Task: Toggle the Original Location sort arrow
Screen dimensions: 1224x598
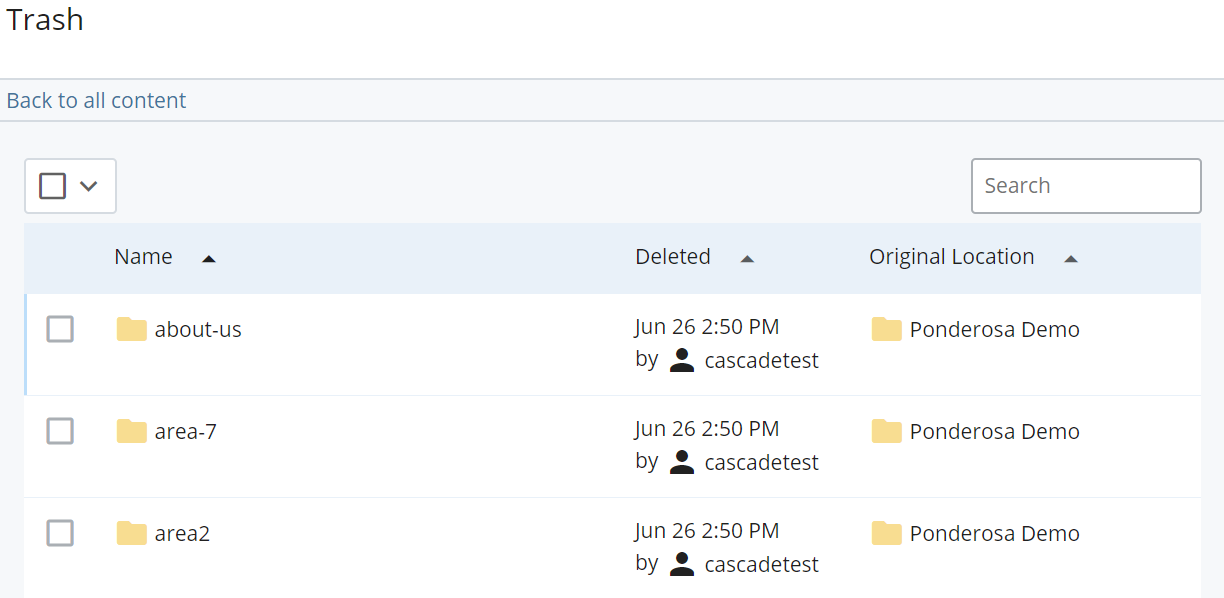Action: point(1071,258)
